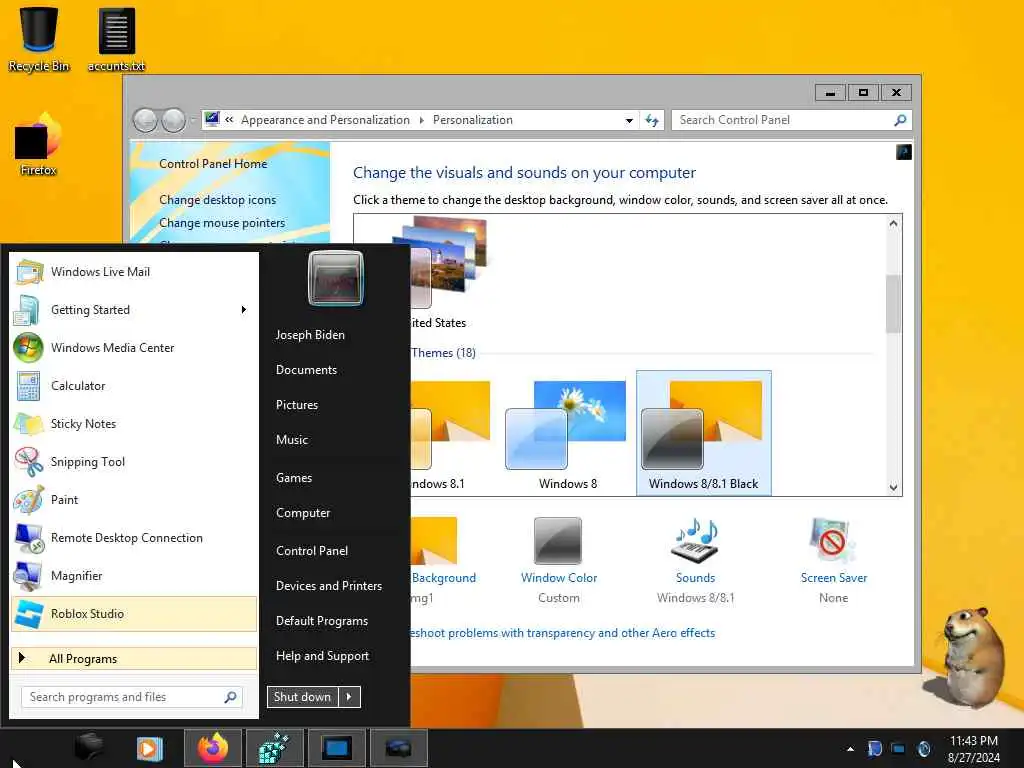This screenshot has height=768, width=1024.
Task: Click the Firefox taskbar icon
Action: pos(213,748)
